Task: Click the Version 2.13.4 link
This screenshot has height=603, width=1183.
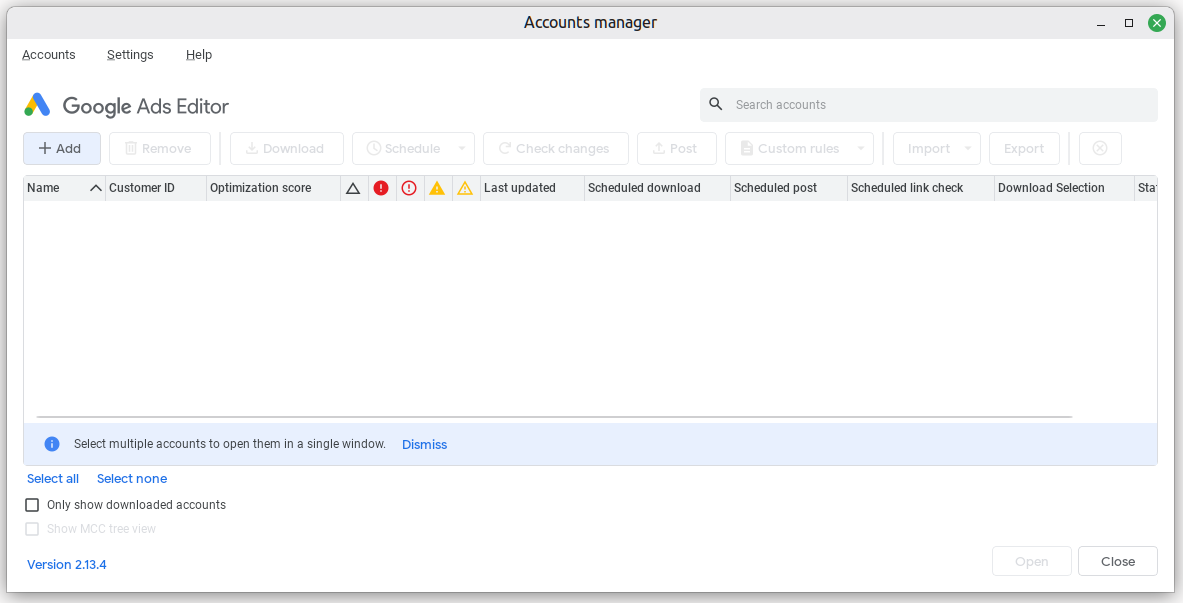Action: [x=66, y=565]
